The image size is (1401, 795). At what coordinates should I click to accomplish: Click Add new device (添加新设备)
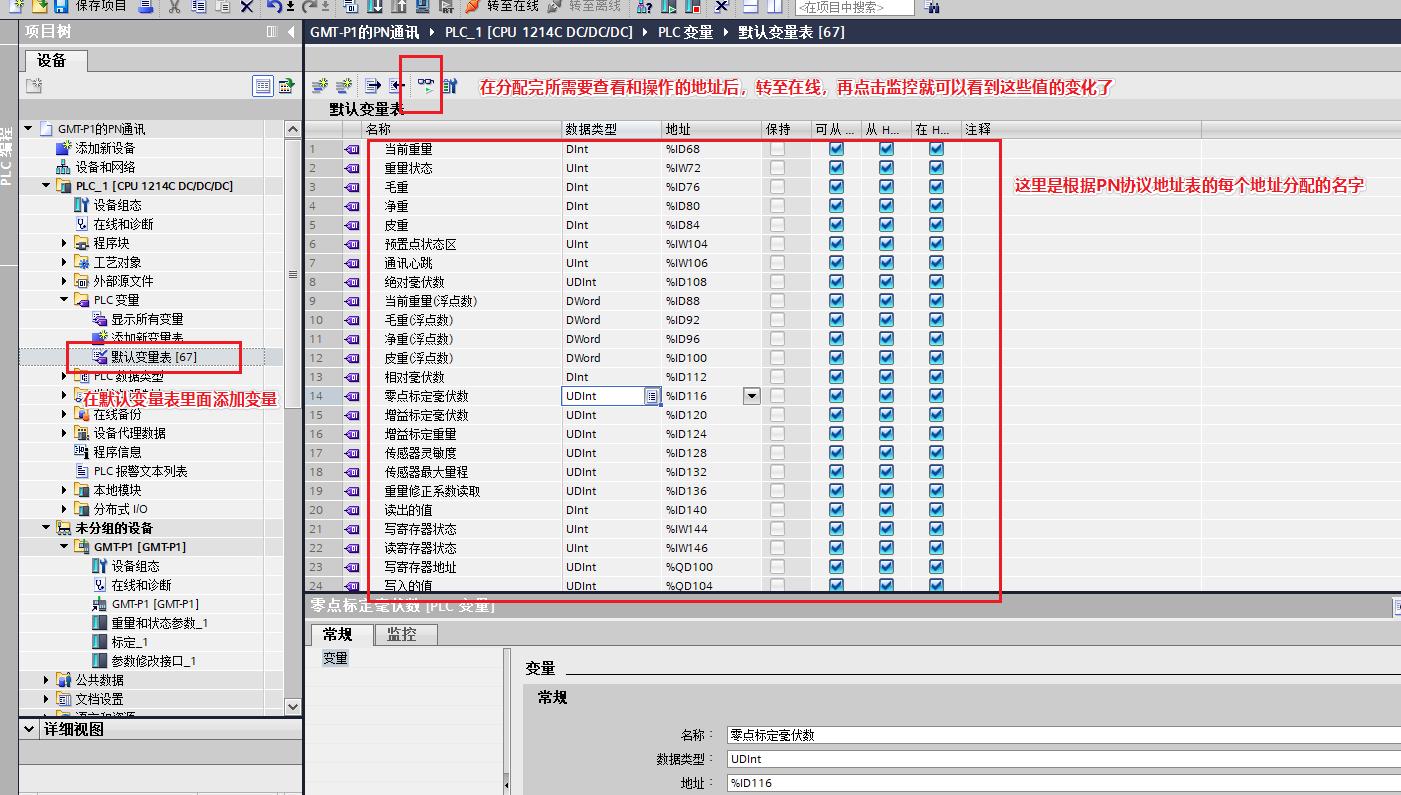point(105,148)
